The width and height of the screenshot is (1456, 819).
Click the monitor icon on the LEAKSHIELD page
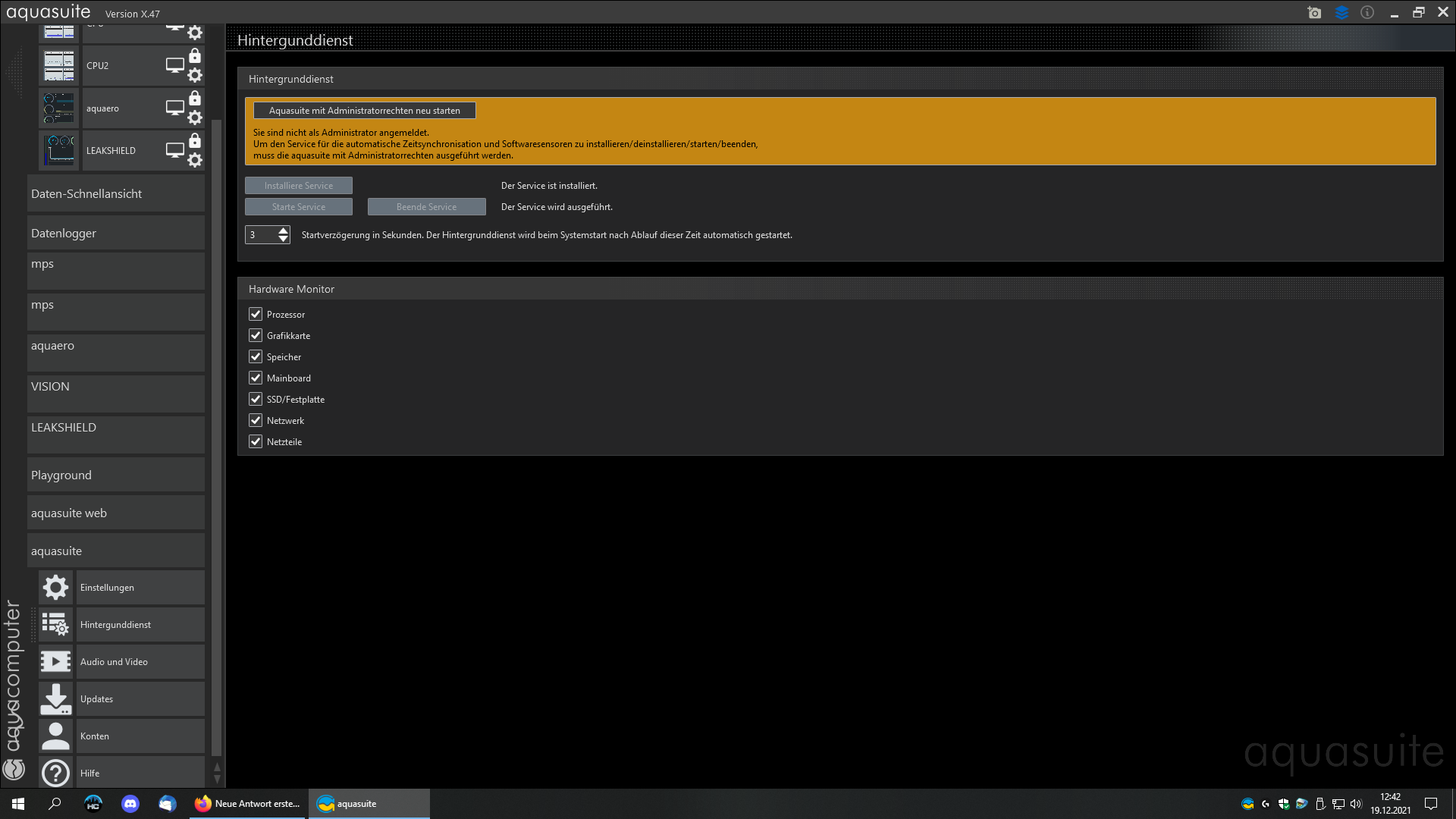point(175,150)
